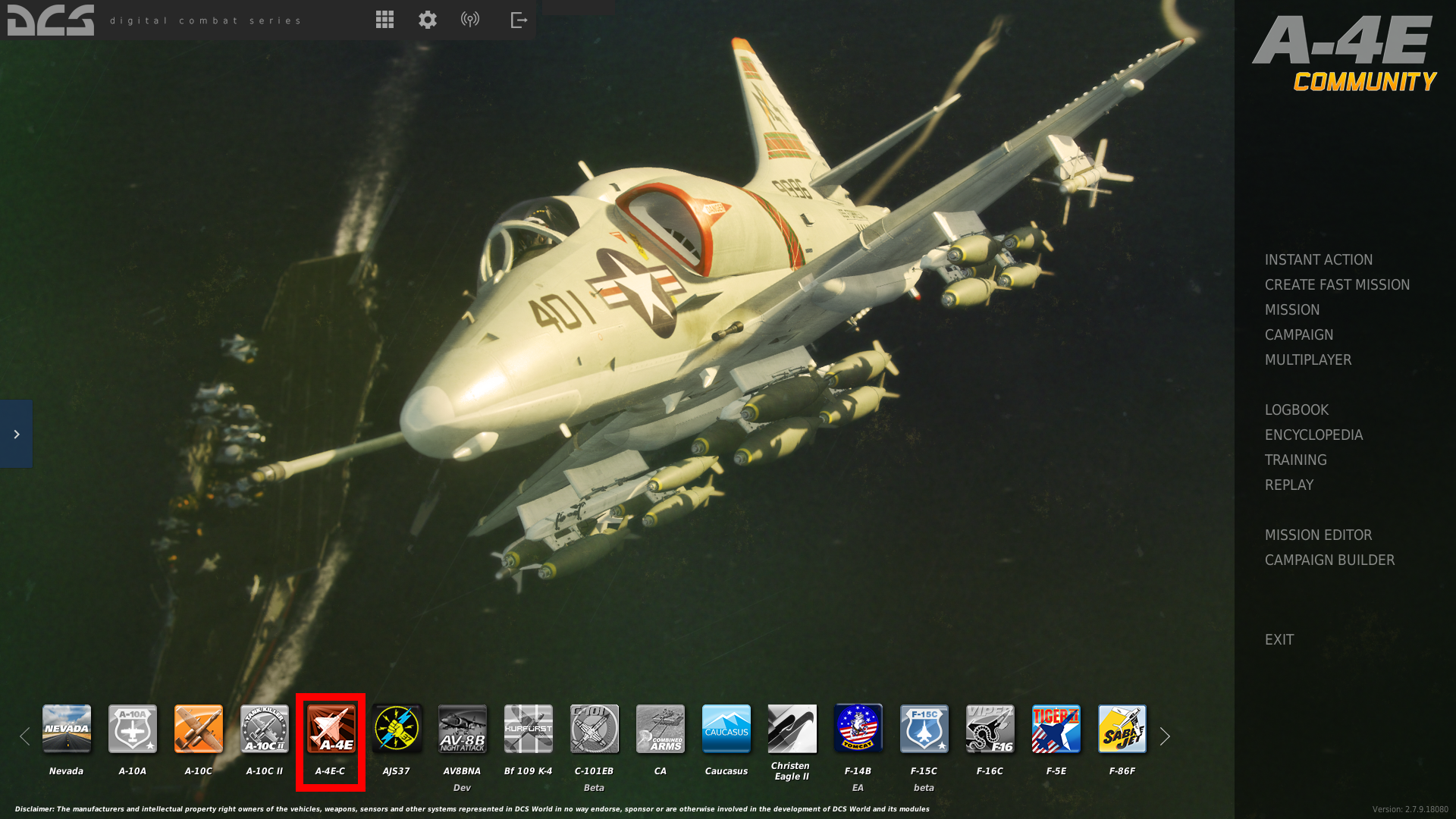This screenshot has height=819, width=1456.
Task: Select the Bf 109 K-4 Kurfurst icon
Action: coord(529,729)
